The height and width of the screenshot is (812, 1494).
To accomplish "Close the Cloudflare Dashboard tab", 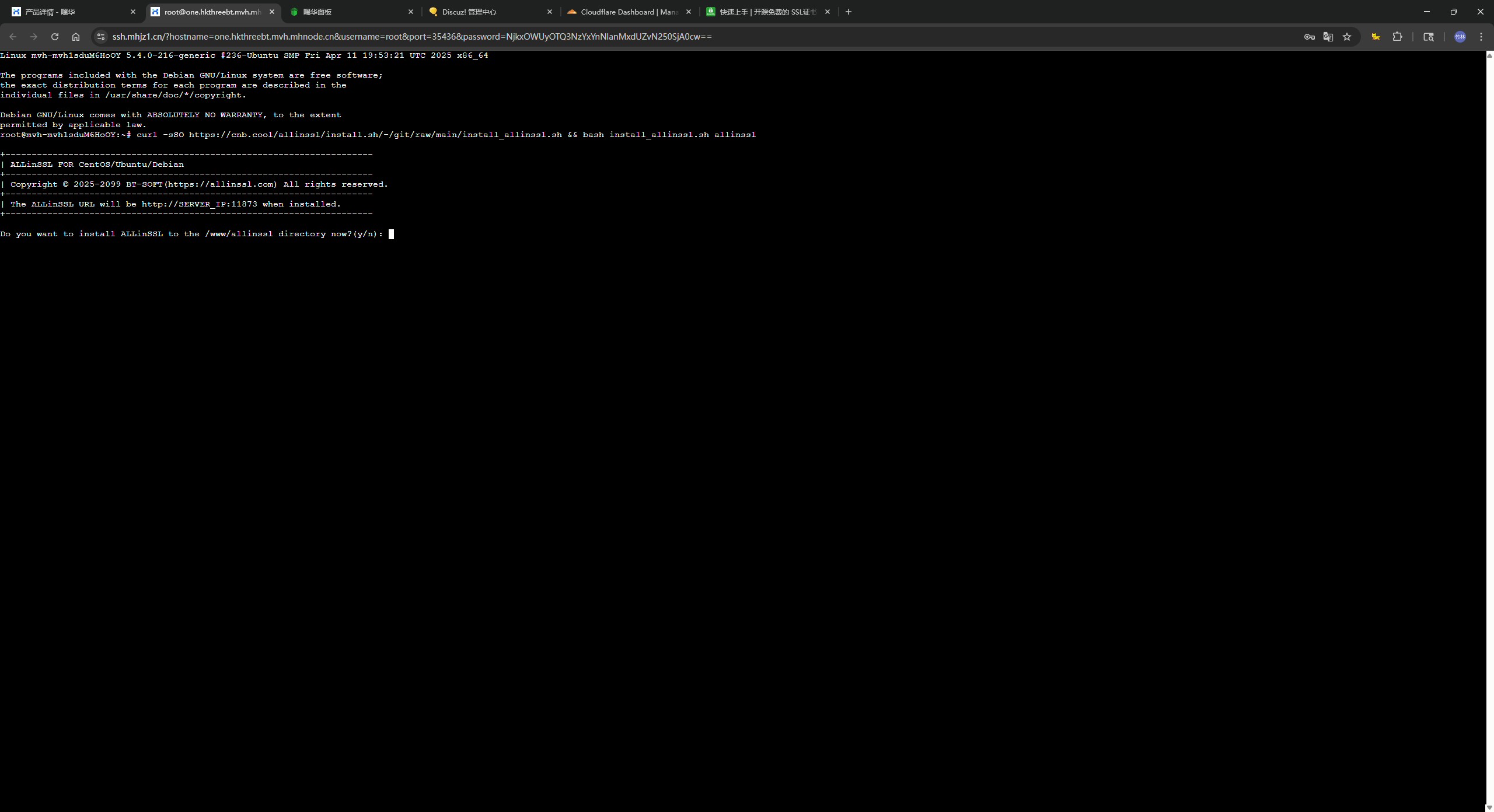I will (689, 12).
